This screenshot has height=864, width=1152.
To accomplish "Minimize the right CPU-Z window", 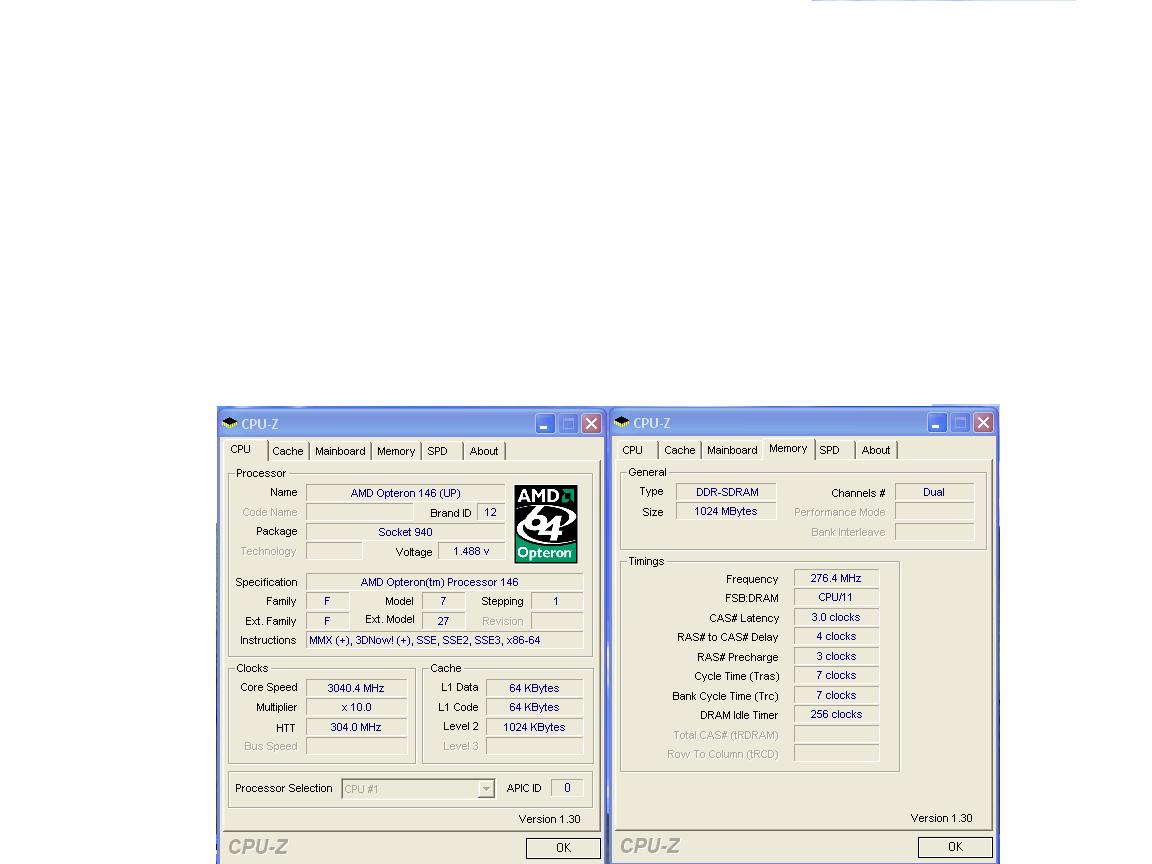I will pos(937,423).
